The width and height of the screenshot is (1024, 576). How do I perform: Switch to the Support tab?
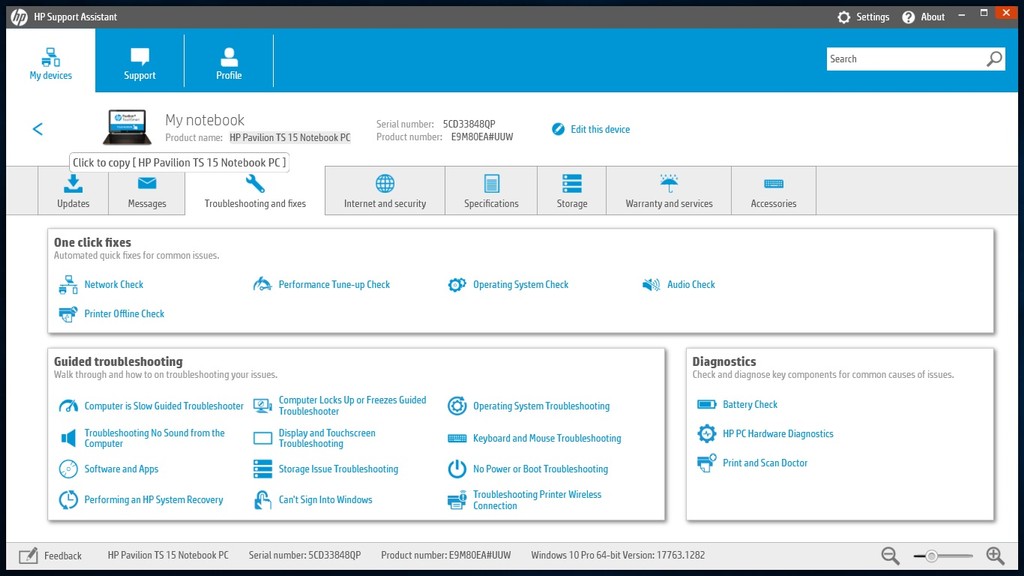(x=140, y=61)
